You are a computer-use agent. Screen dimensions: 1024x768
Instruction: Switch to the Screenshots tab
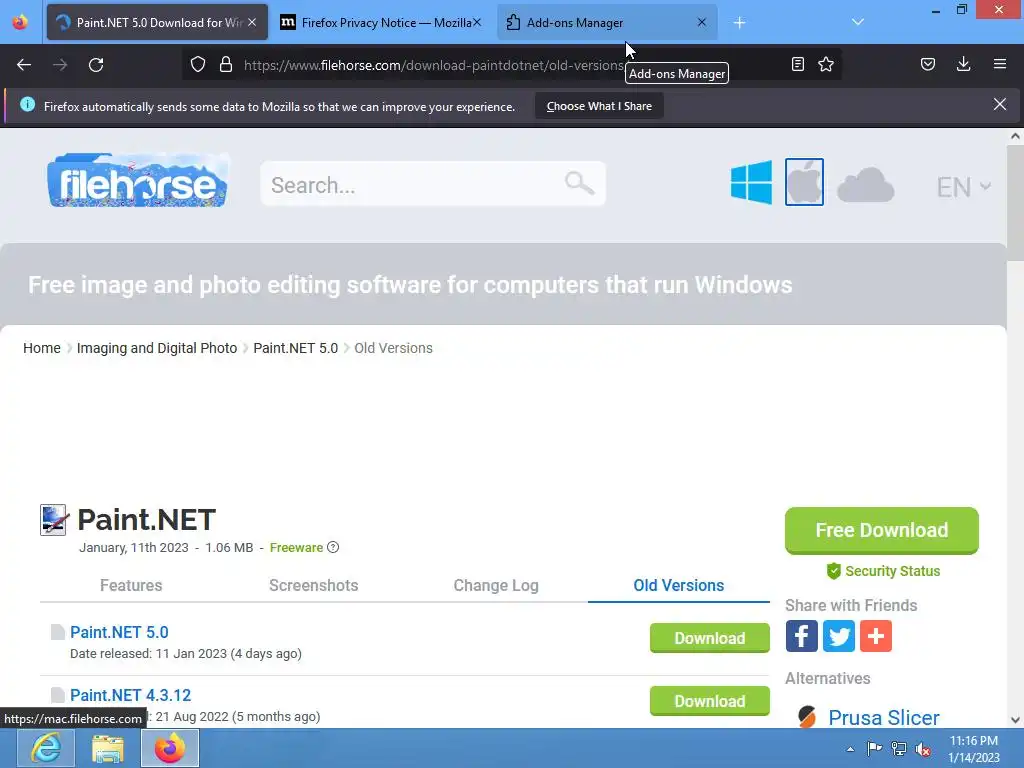[313, 585]
